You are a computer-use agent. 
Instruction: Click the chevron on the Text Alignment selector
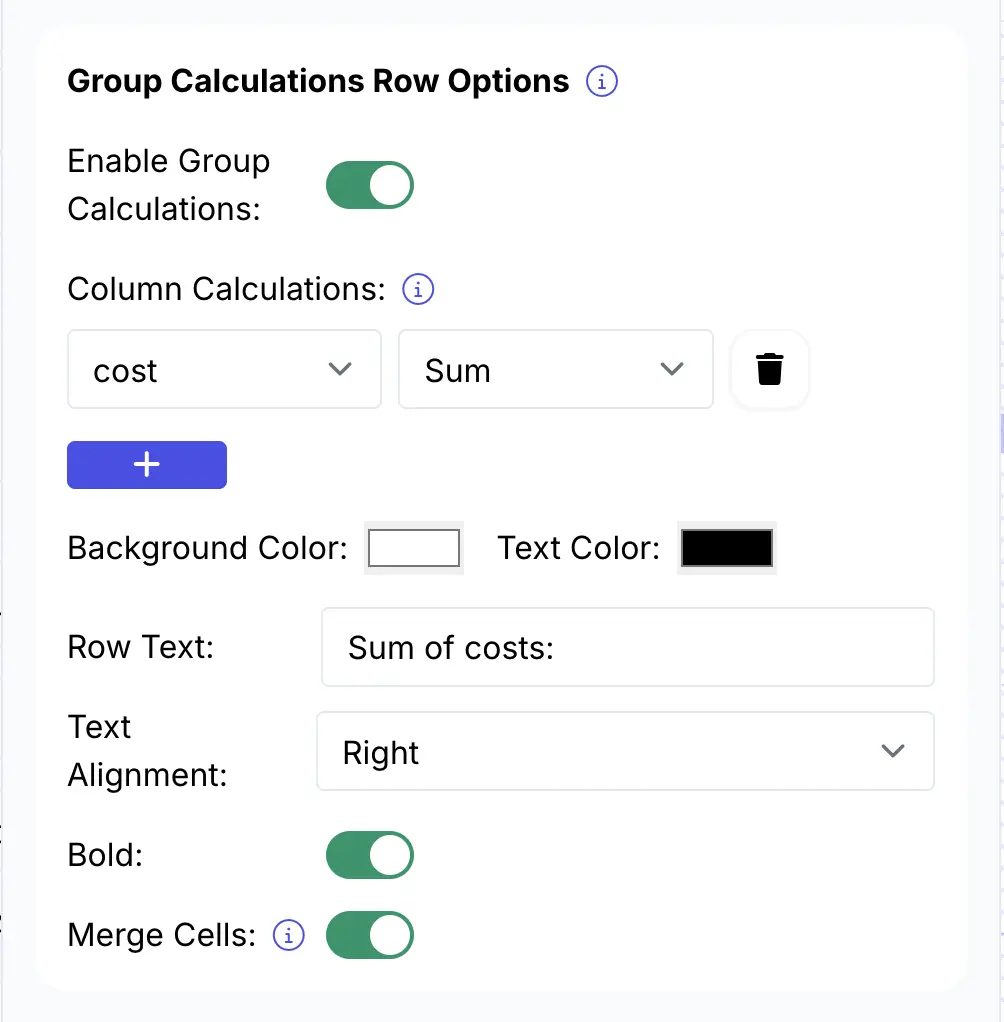pos(893,751)
